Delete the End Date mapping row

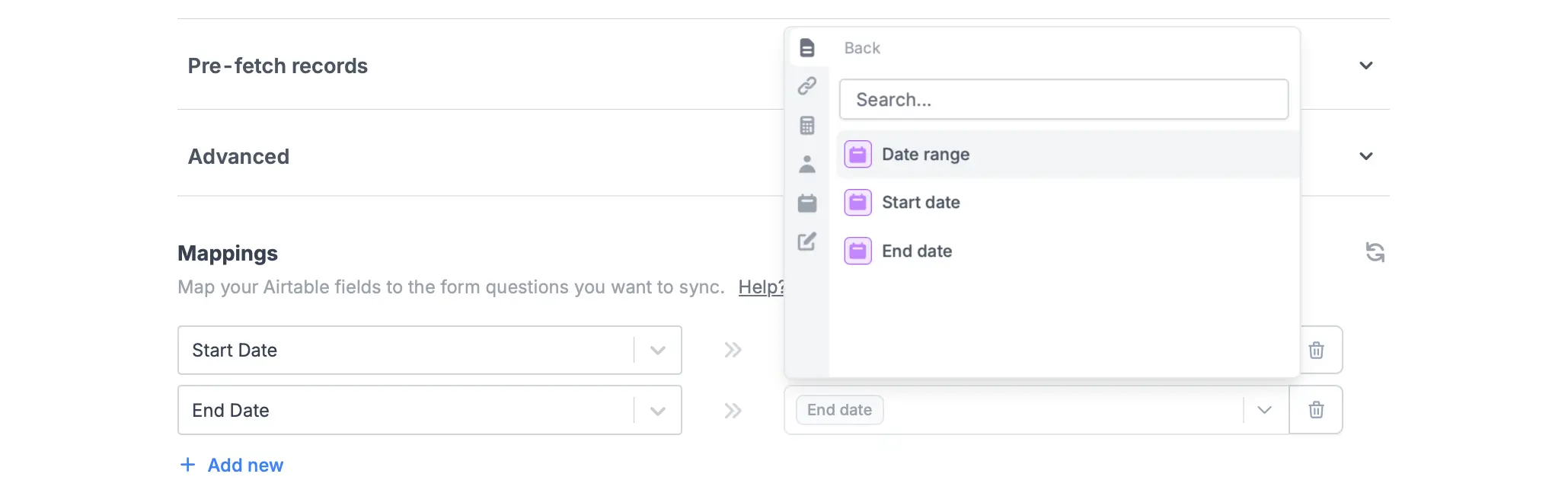point(1316,410)
